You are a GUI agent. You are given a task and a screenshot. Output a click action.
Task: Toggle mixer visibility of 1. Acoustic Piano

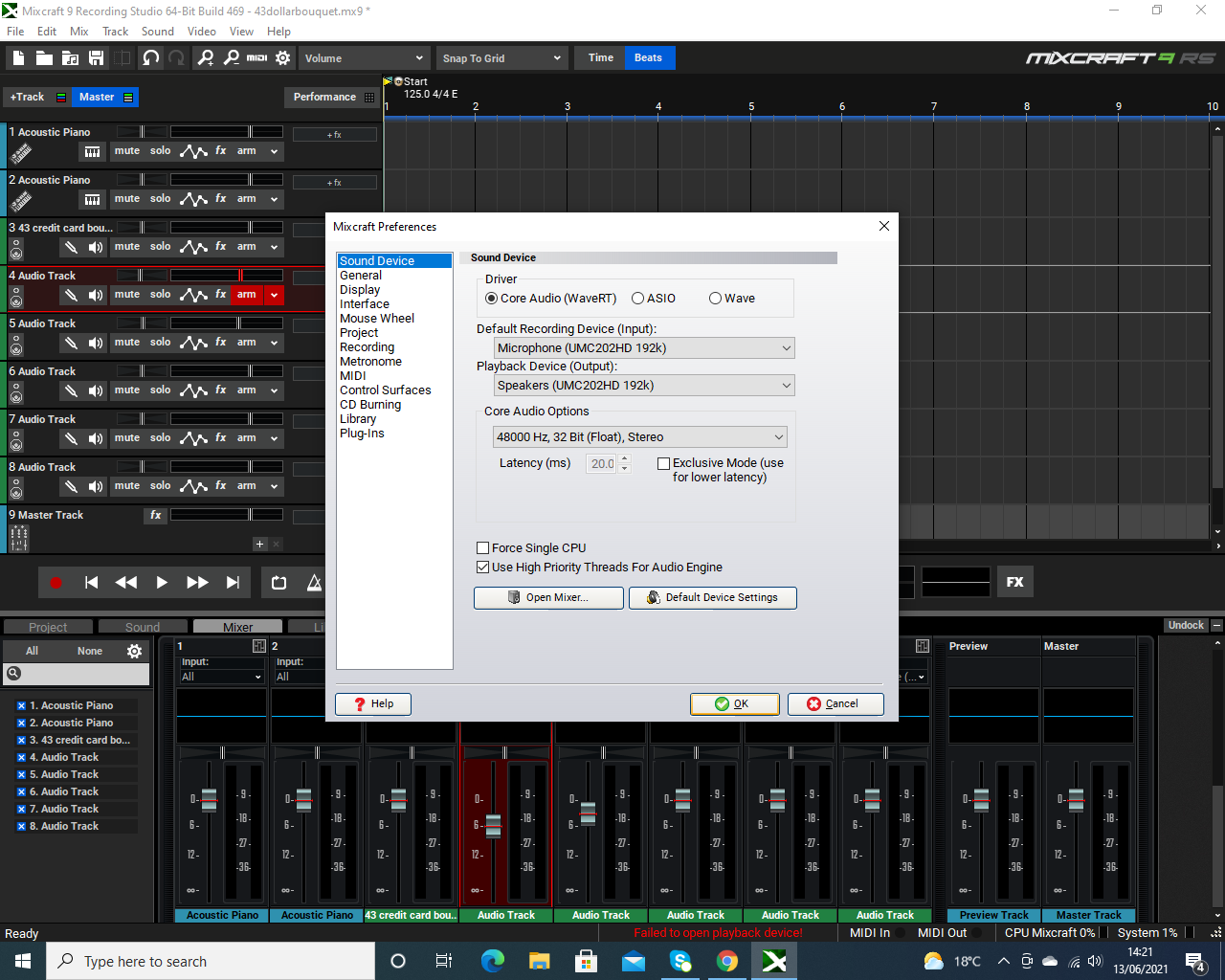(x=21, y=706)
